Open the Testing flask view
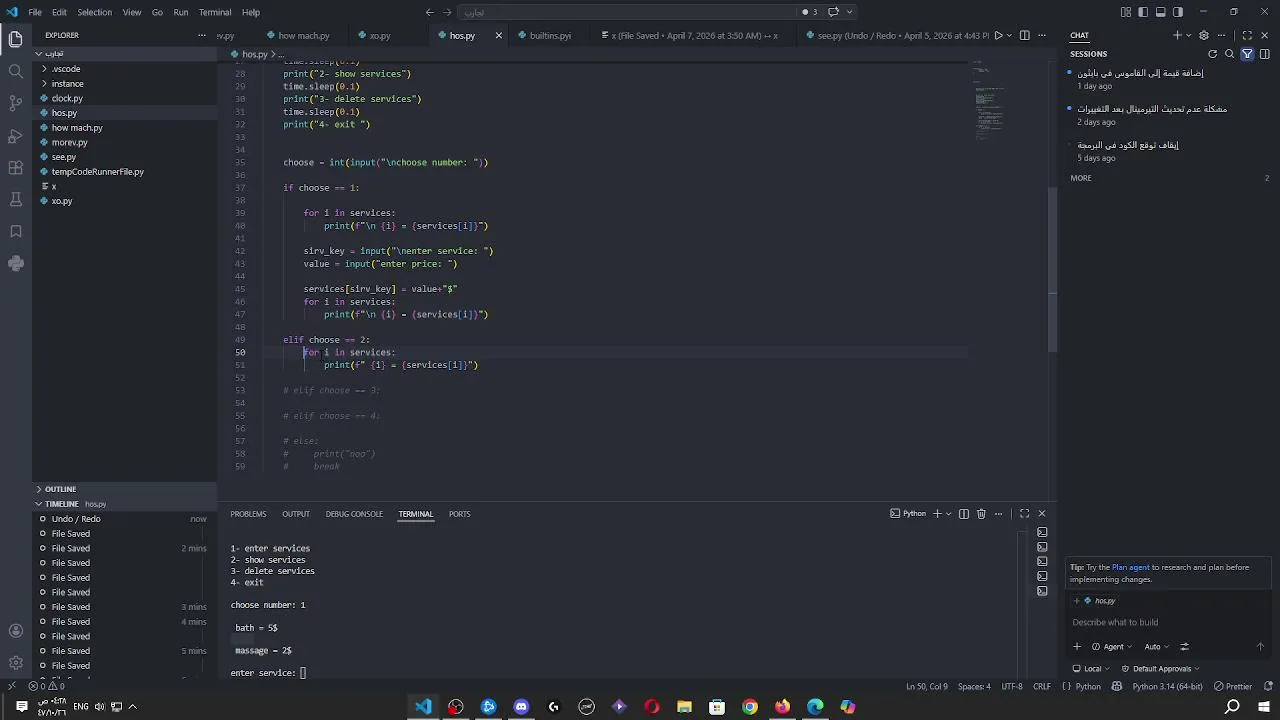 pos(15,200)
